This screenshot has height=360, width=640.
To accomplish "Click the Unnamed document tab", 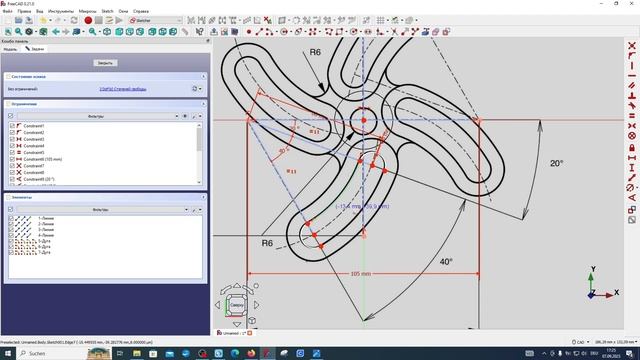I will (234, 333).
